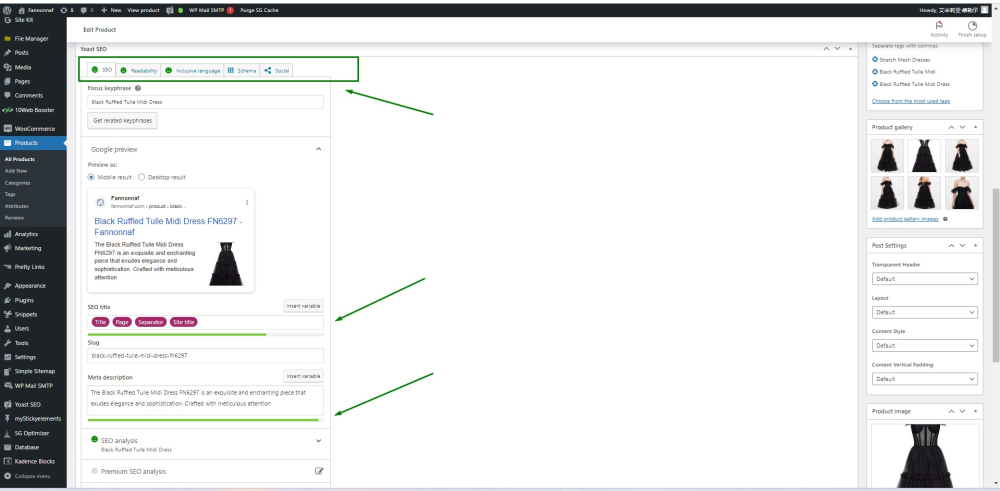Remove the Stretch Mesh Dresses tag
Viewport: 1000px width, 491px height.
click(x=875, y=59)
